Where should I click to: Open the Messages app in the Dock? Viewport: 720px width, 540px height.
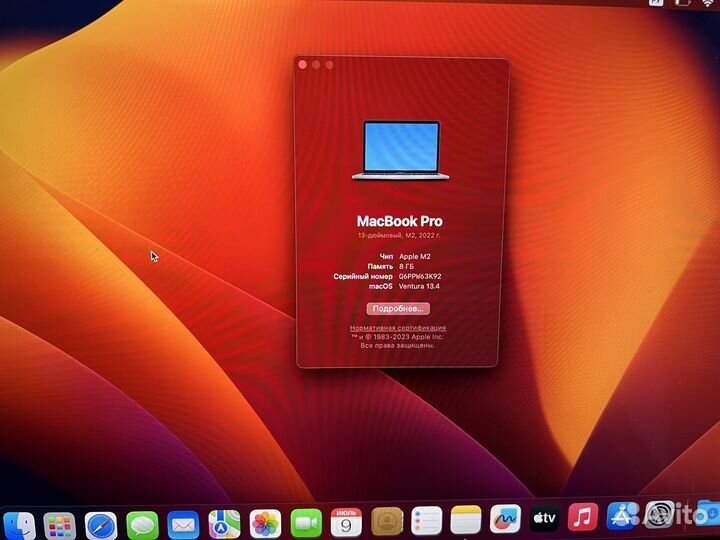[x=142, y=525]
